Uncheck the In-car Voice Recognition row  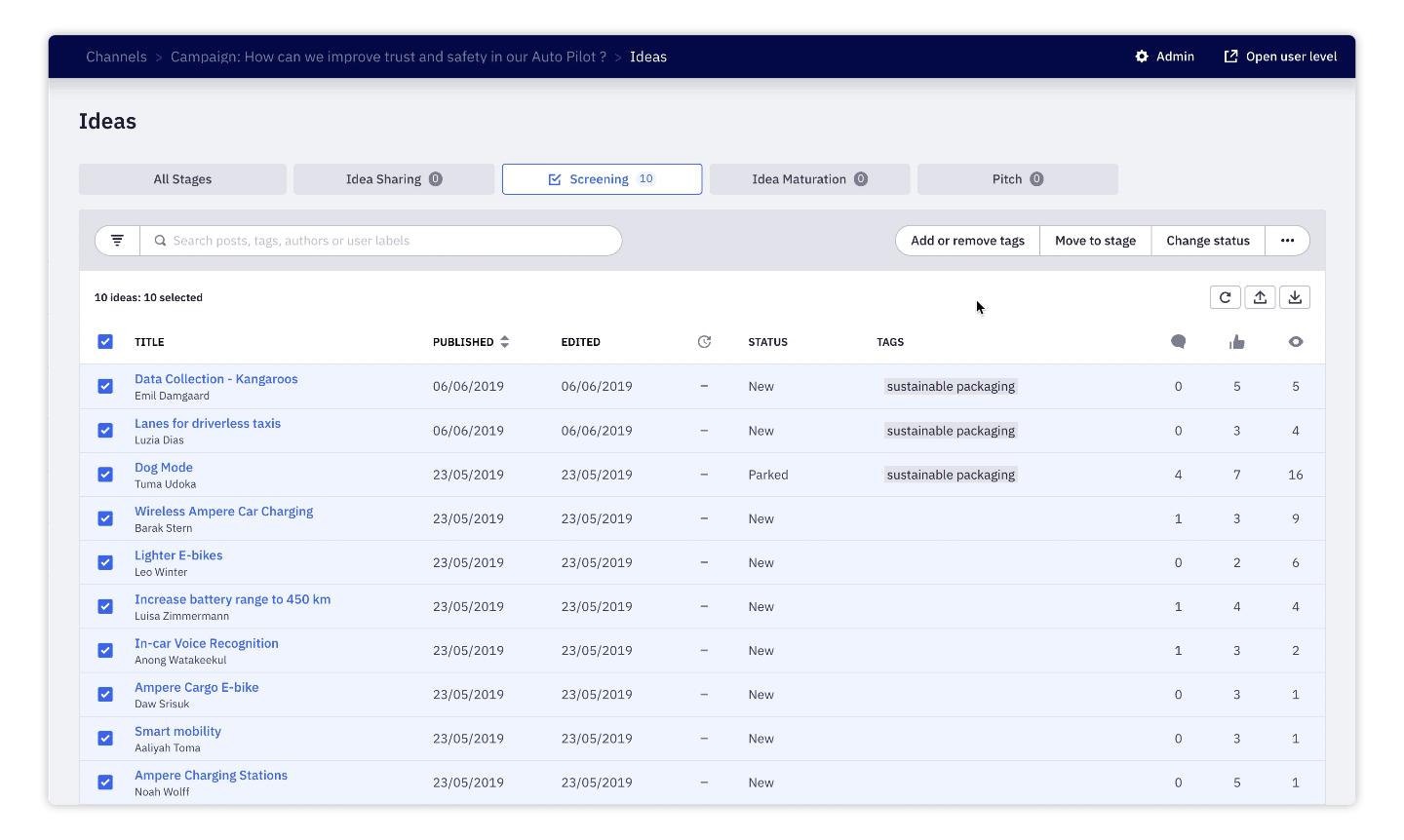(105, 650)
